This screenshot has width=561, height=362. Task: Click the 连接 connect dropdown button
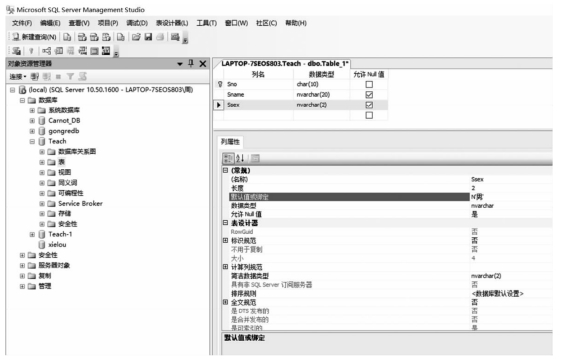point(18,77)
